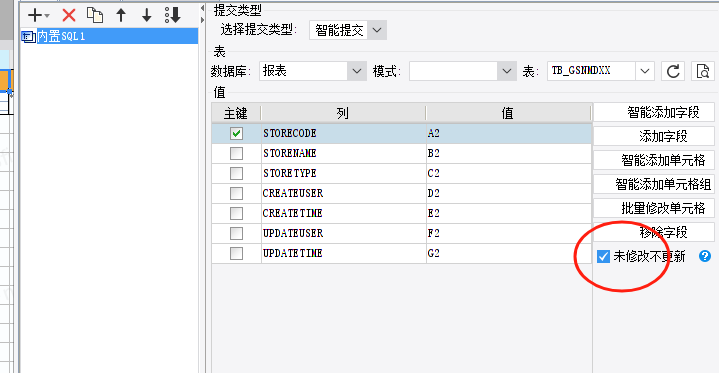The width and height of the screenshot is (719, 373).
Task: Click the 智能添加单元格组 button
Action: pos(654,184)
